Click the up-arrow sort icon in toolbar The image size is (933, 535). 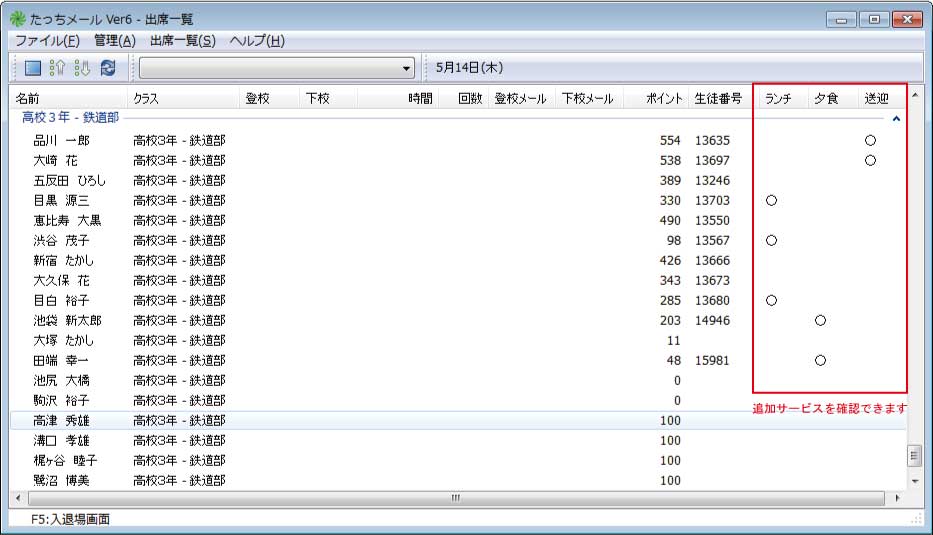[x=57, y=68]
